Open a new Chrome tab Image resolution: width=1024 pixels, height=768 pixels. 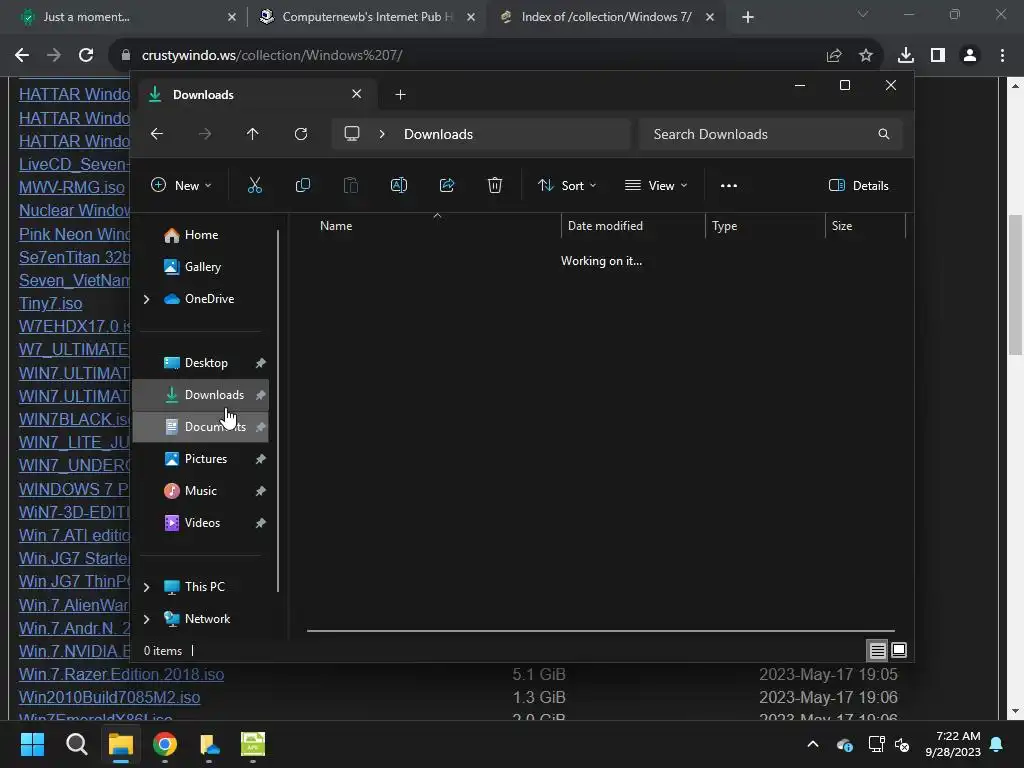point(748,17)
